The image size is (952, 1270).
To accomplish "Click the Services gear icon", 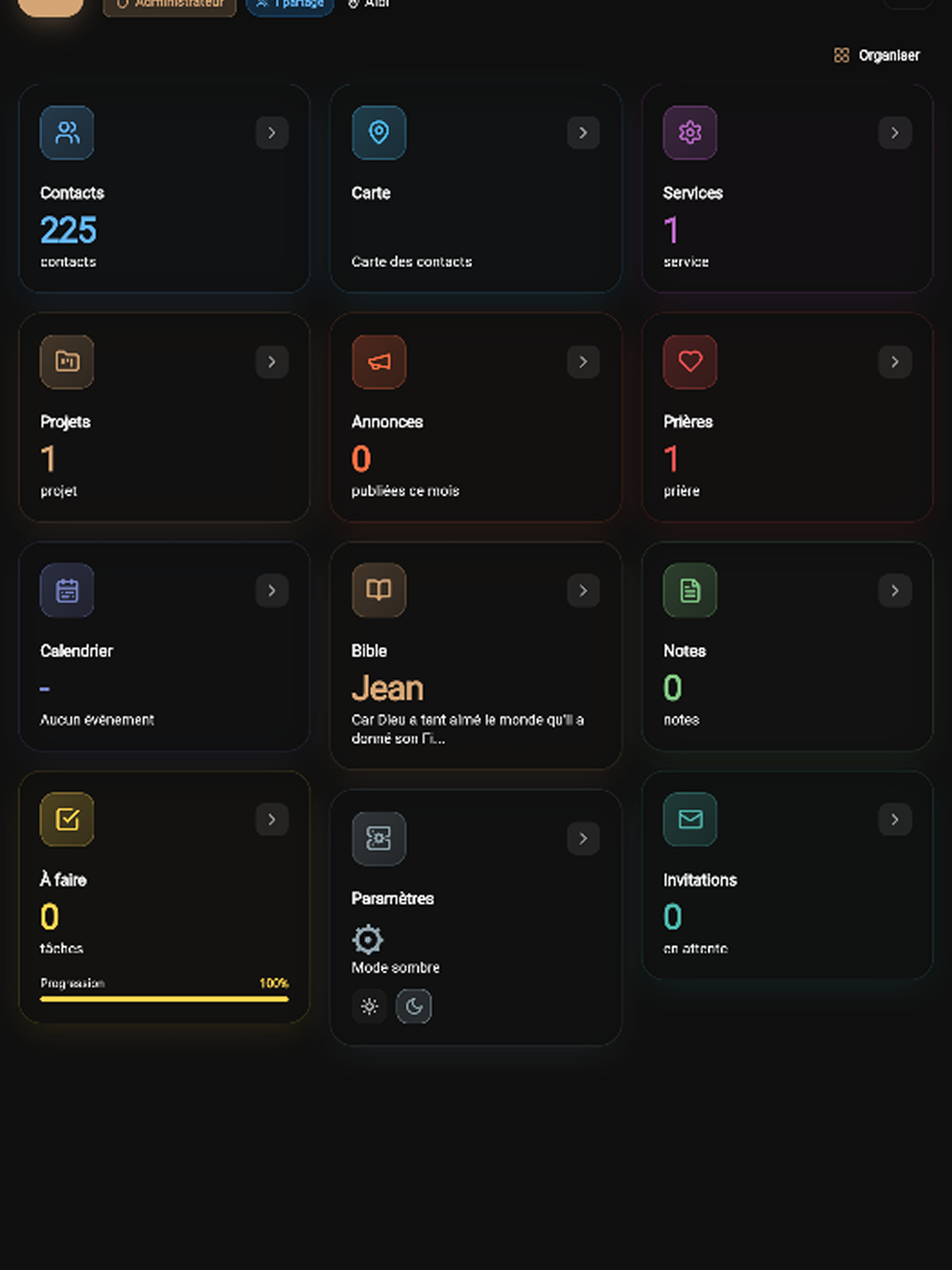I will [690, 132].
